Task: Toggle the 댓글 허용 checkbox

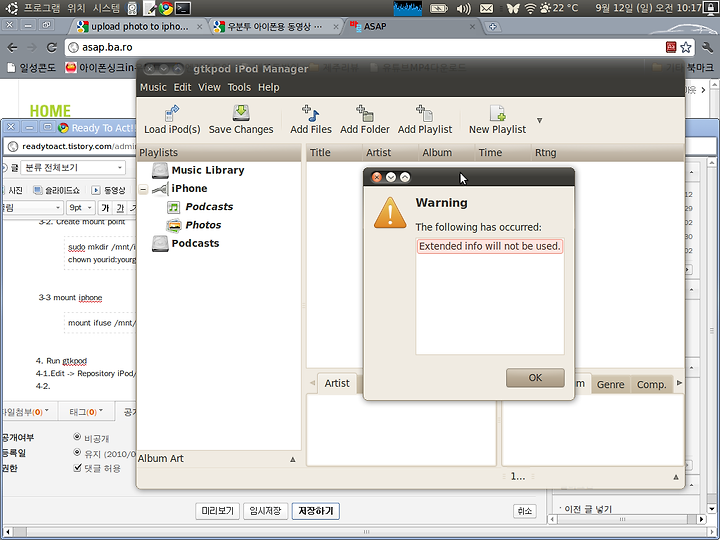Action: pyautogui.click(x=77, y=467)
